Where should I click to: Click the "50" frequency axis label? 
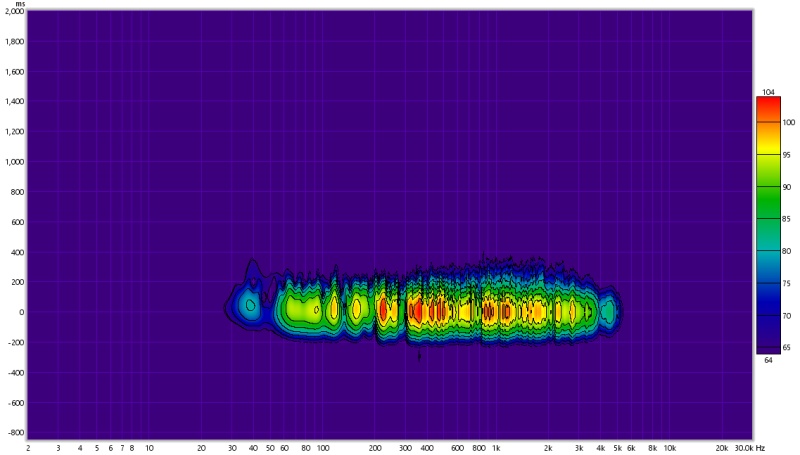pos(270,448)
